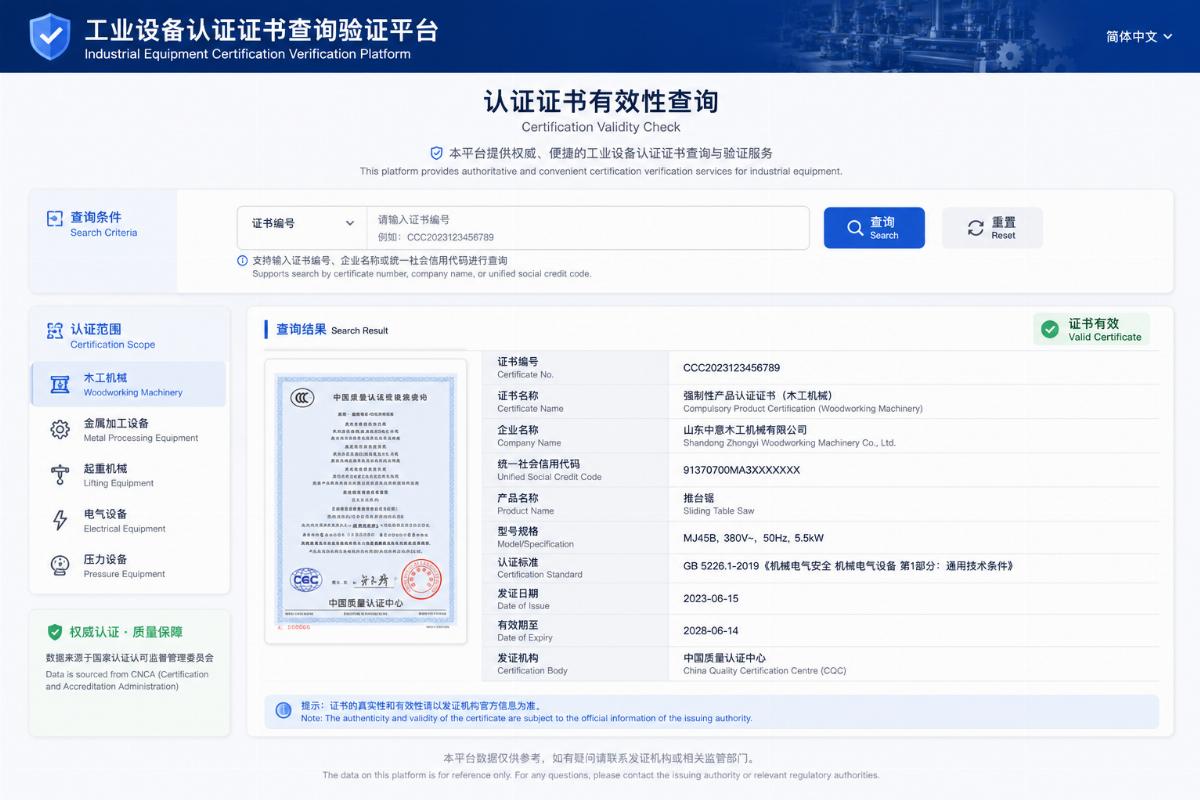Click expiry date 2028-06-14
1200x800 pixels.
point(711,630)
